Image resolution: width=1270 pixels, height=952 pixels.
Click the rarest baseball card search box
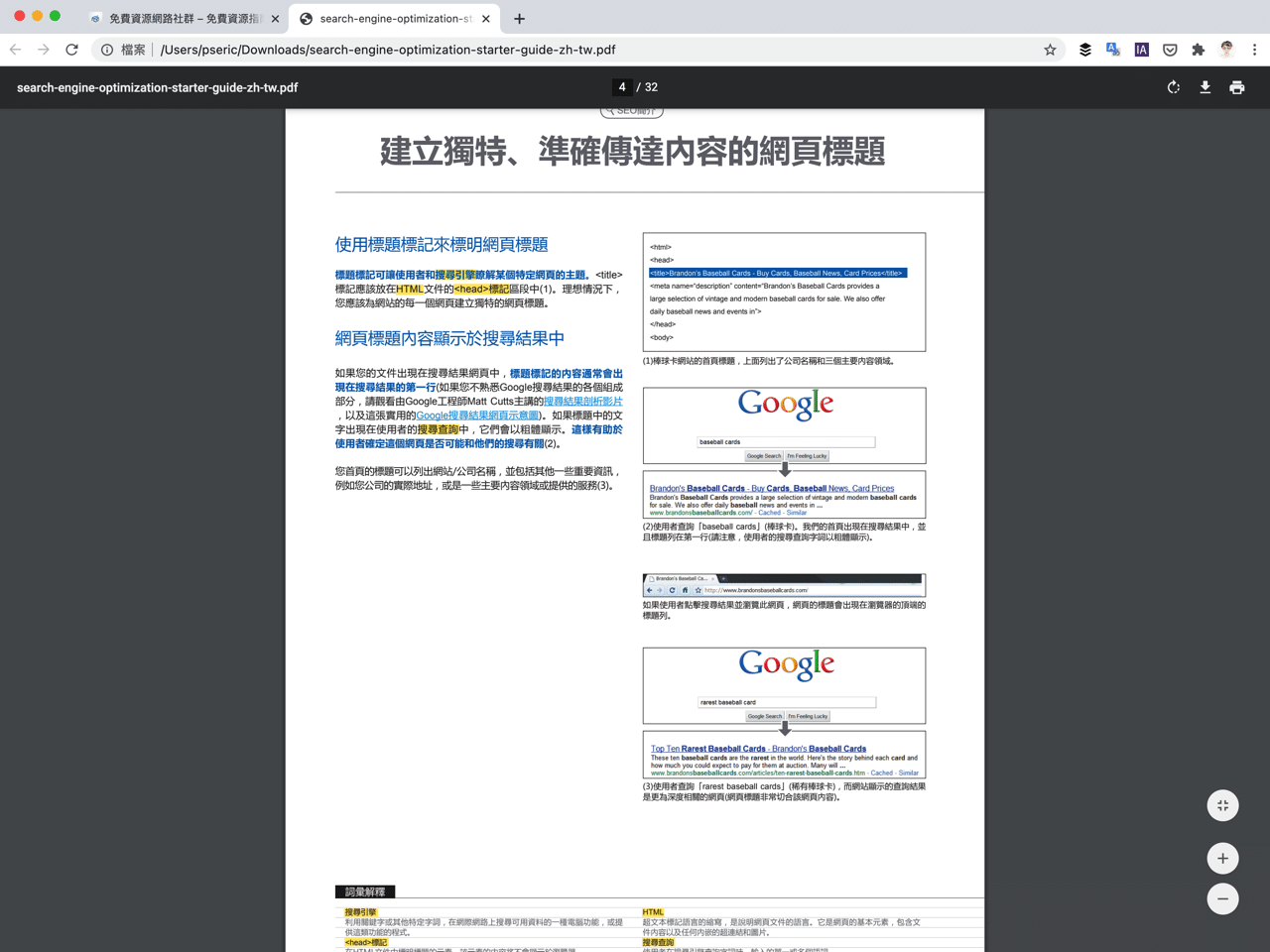point(787,702)
